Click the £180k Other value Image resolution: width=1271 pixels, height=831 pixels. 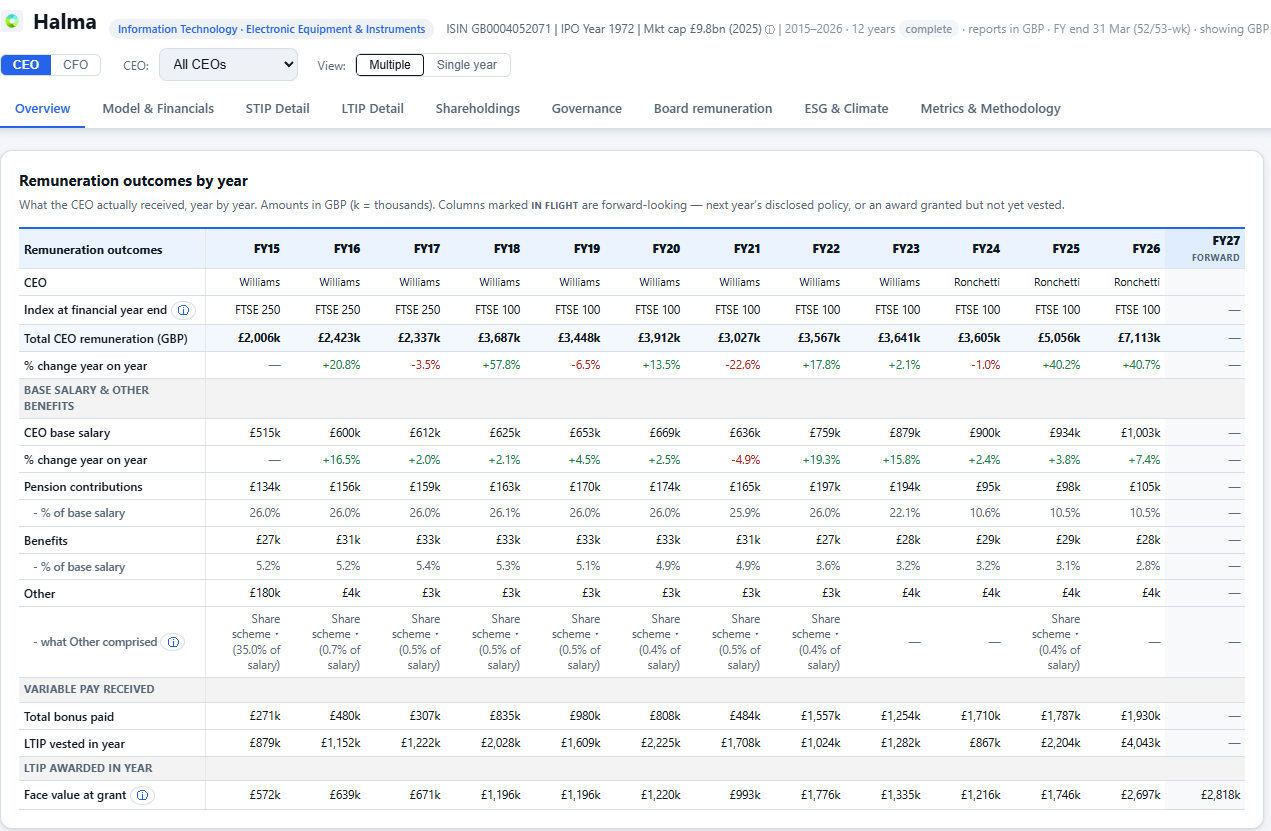(265, 593)
